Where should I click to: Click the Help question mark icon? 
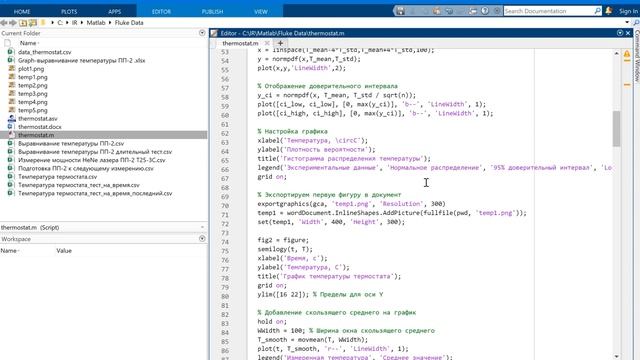tap(485, 11)
